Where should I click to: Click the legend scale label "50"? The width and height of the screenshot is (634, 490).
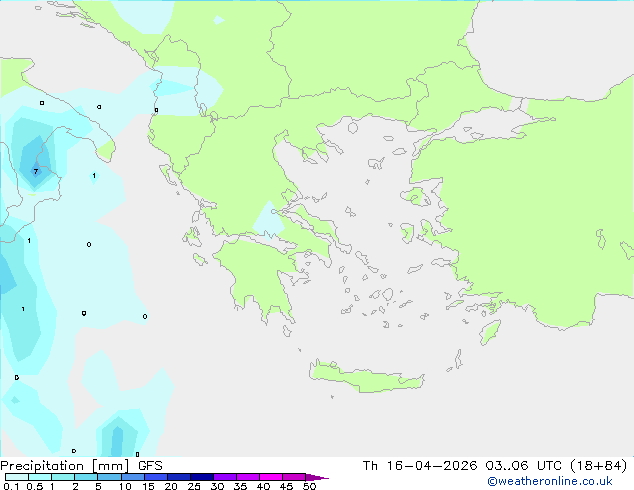309,486
